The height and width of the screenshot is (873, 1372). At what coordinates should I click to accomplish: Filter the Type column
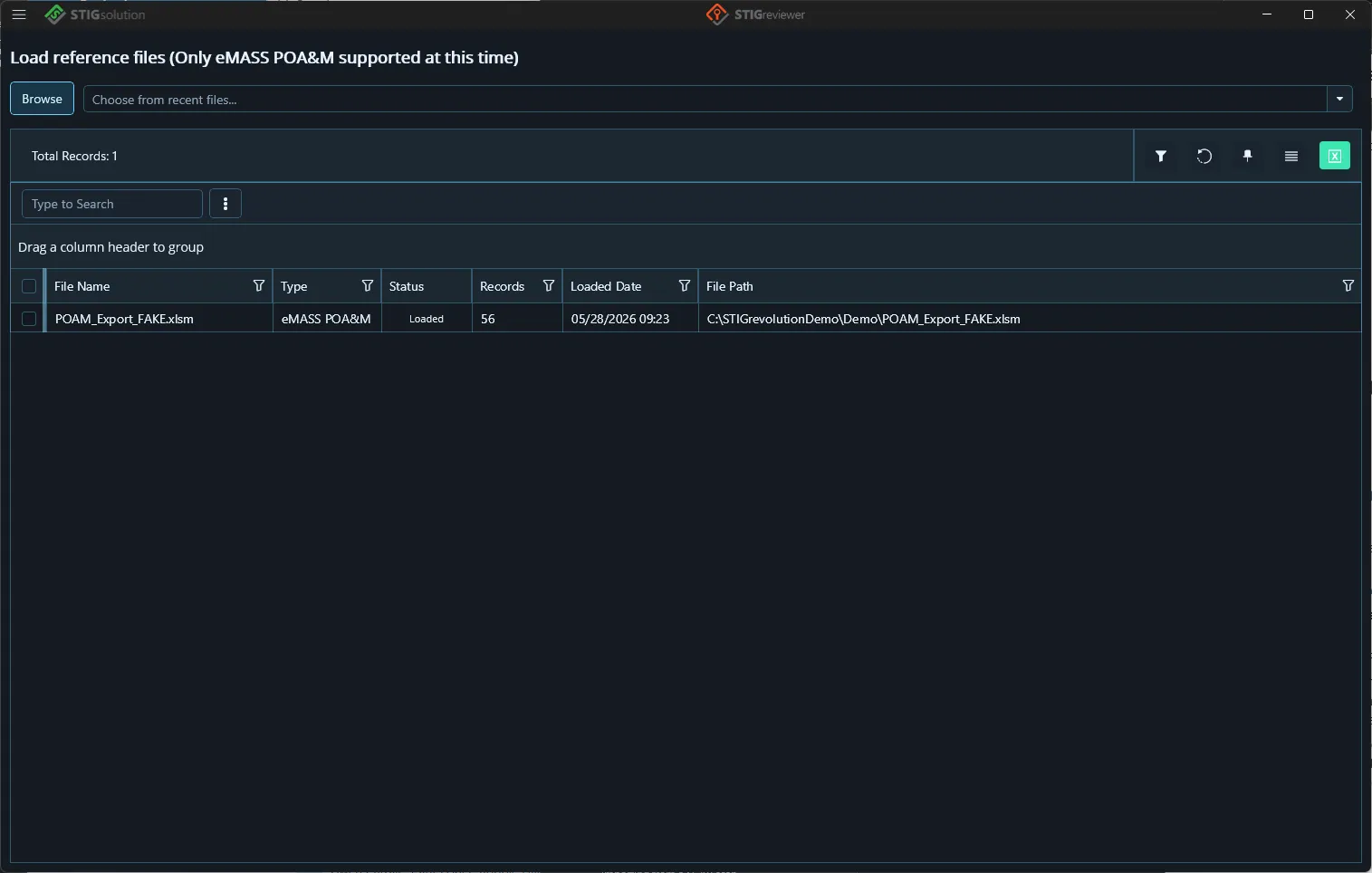pos(368,286)
